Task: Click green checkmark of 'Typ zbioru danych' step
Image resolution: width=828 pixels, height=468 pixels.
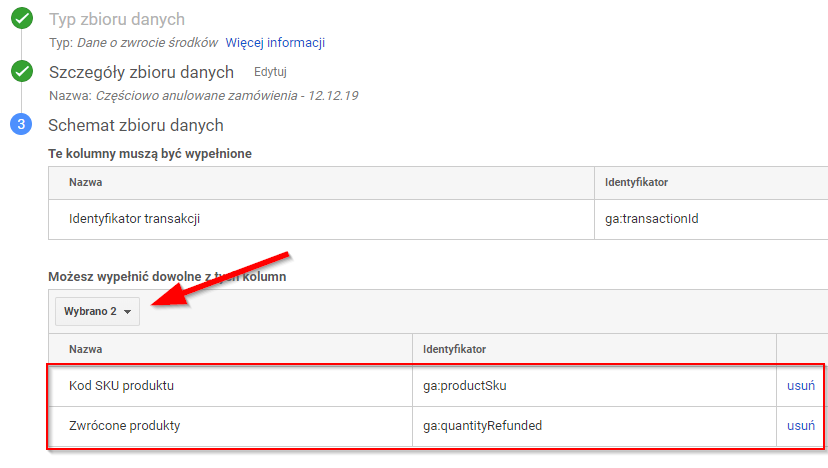Action: click(22, 18)
